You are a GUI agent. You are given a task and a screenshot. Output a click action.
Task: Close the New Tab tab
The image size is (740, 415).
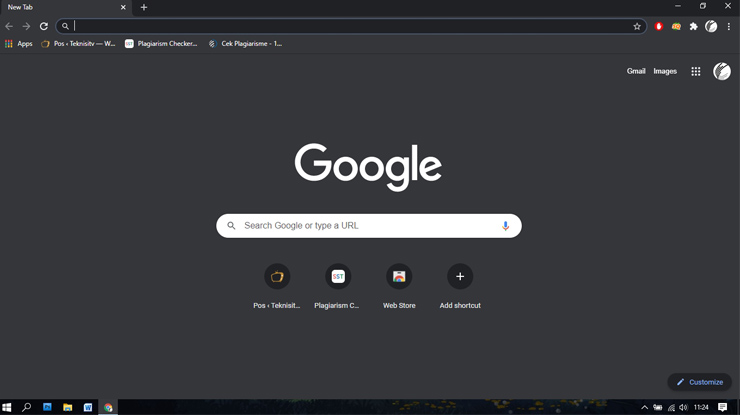pyautogui.click(x=123, y=8)
